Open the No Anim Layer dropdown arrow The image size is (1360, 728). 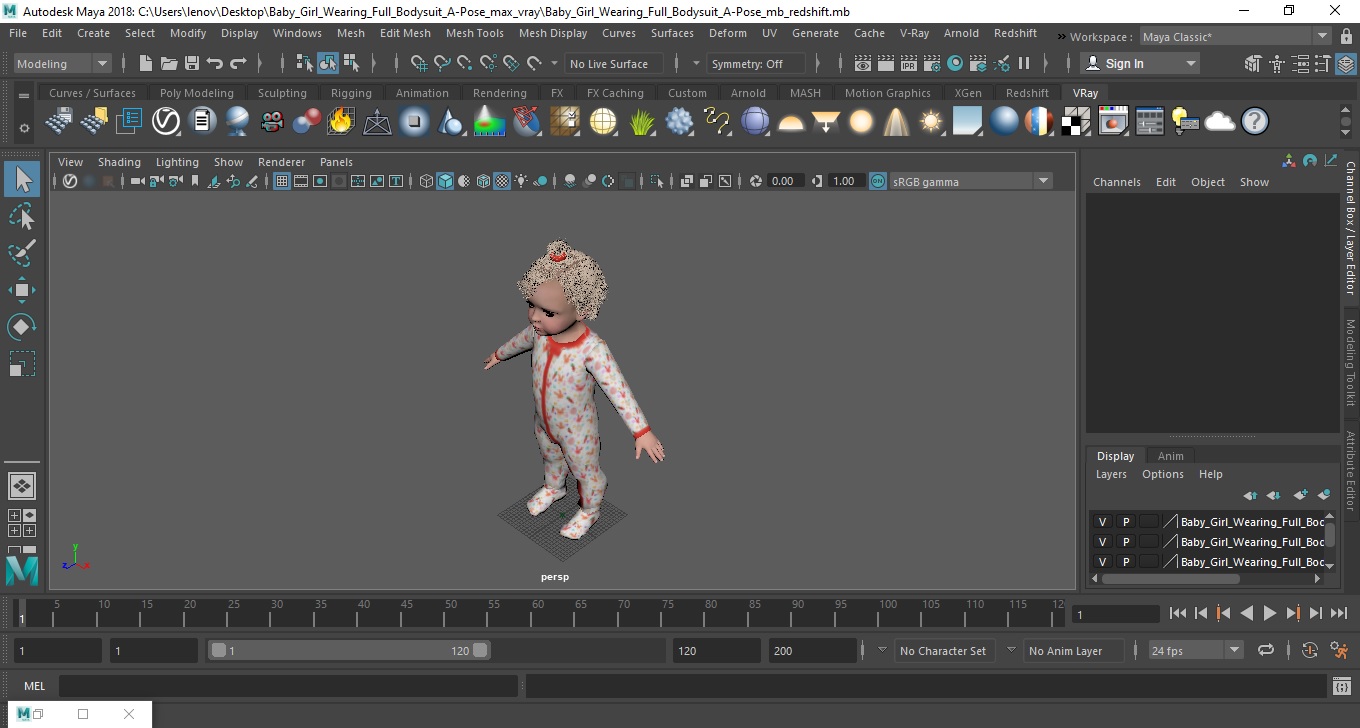(x=1011, y=650)
